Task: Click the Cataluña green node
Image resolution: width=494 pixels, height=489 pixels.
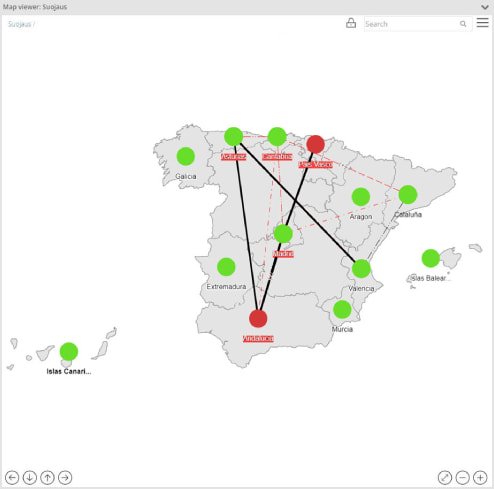Action: tap(408, 195)
